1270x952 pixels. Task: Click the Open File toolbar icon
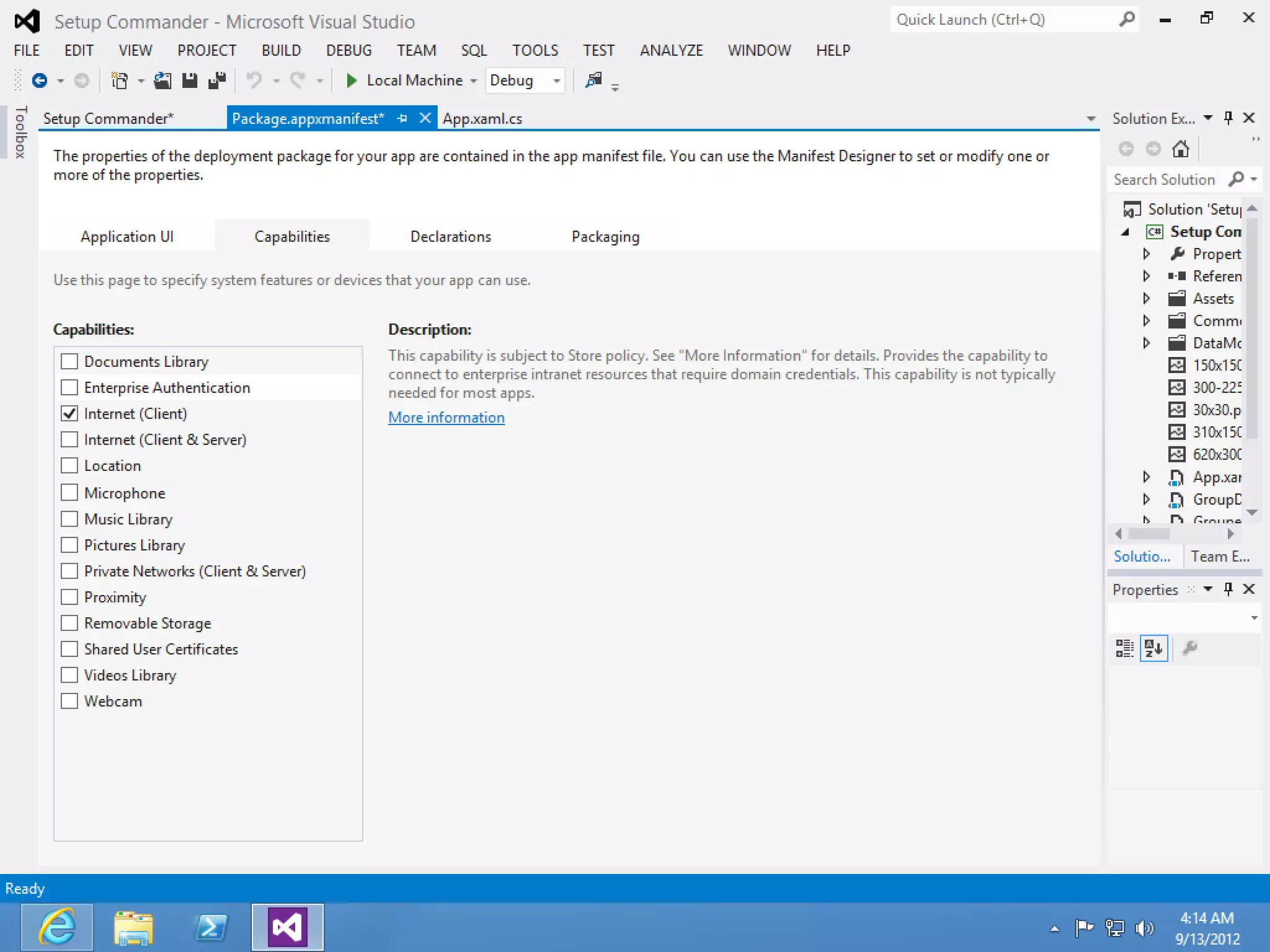(x=162, y=81)
